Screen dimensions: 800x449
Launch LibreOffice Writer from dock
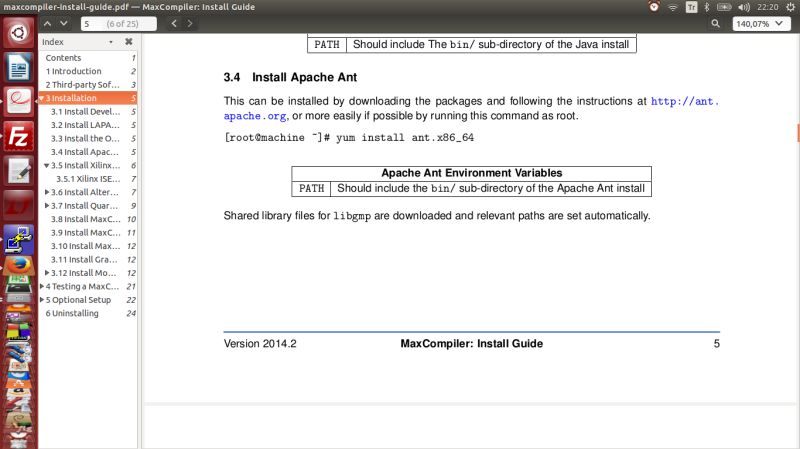[19, 67]
